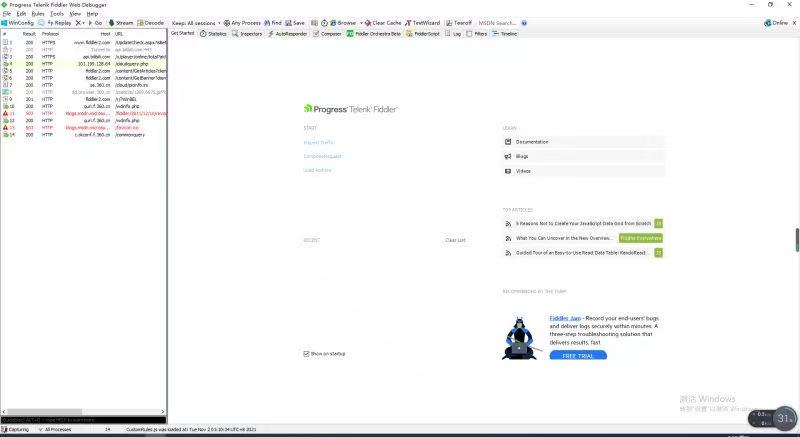Sort sessions by the Result column header
The width and height of the screenshot is (800, 437).
(x=29, y=34)
